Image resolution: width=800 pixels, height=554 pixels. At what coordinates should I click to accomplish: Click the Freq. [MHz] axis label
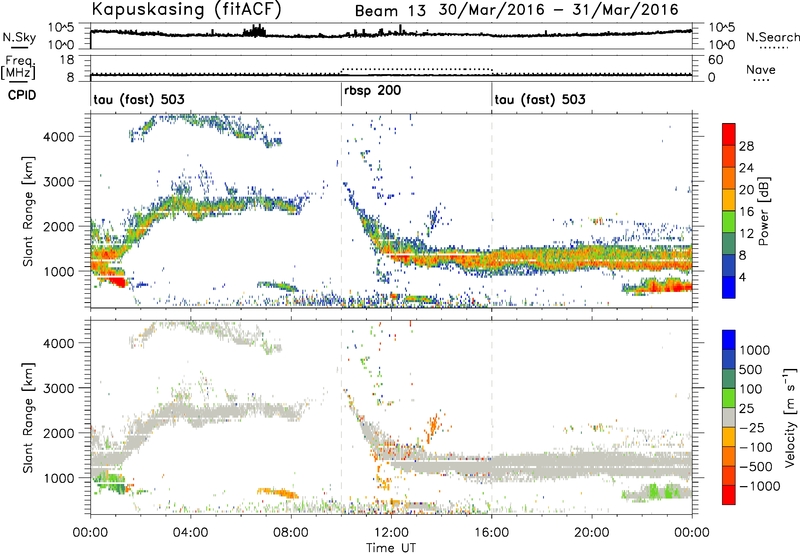pyautogui.click(x=18, y=67)
